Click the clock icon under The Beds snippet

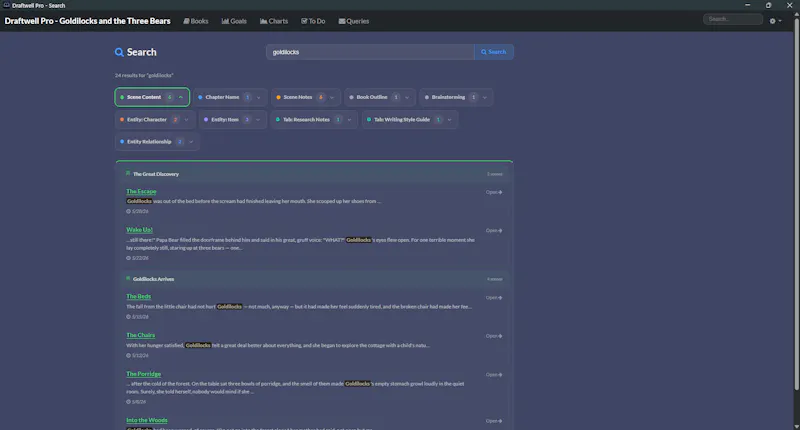tap(128, 317)
